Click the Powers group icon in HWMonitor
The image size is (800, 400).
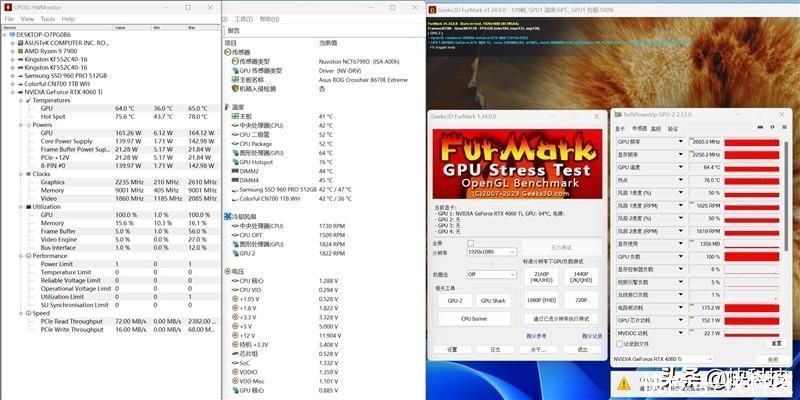coord(29,125)
